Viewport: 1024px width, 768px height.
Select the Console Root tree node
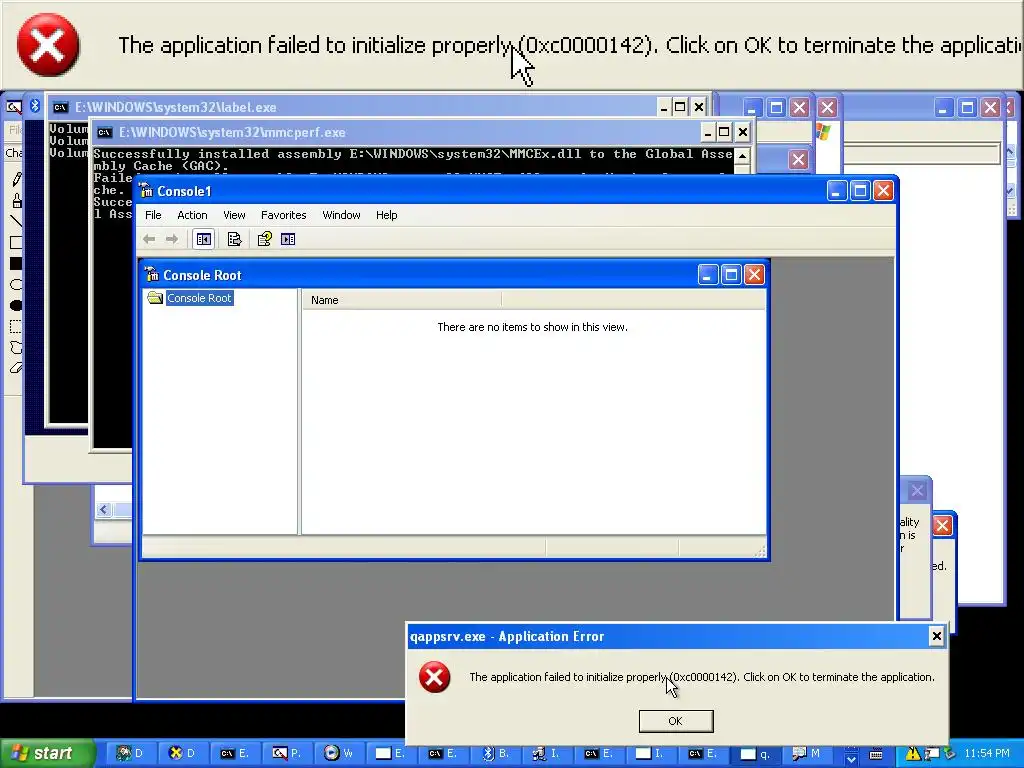(199, 298)
